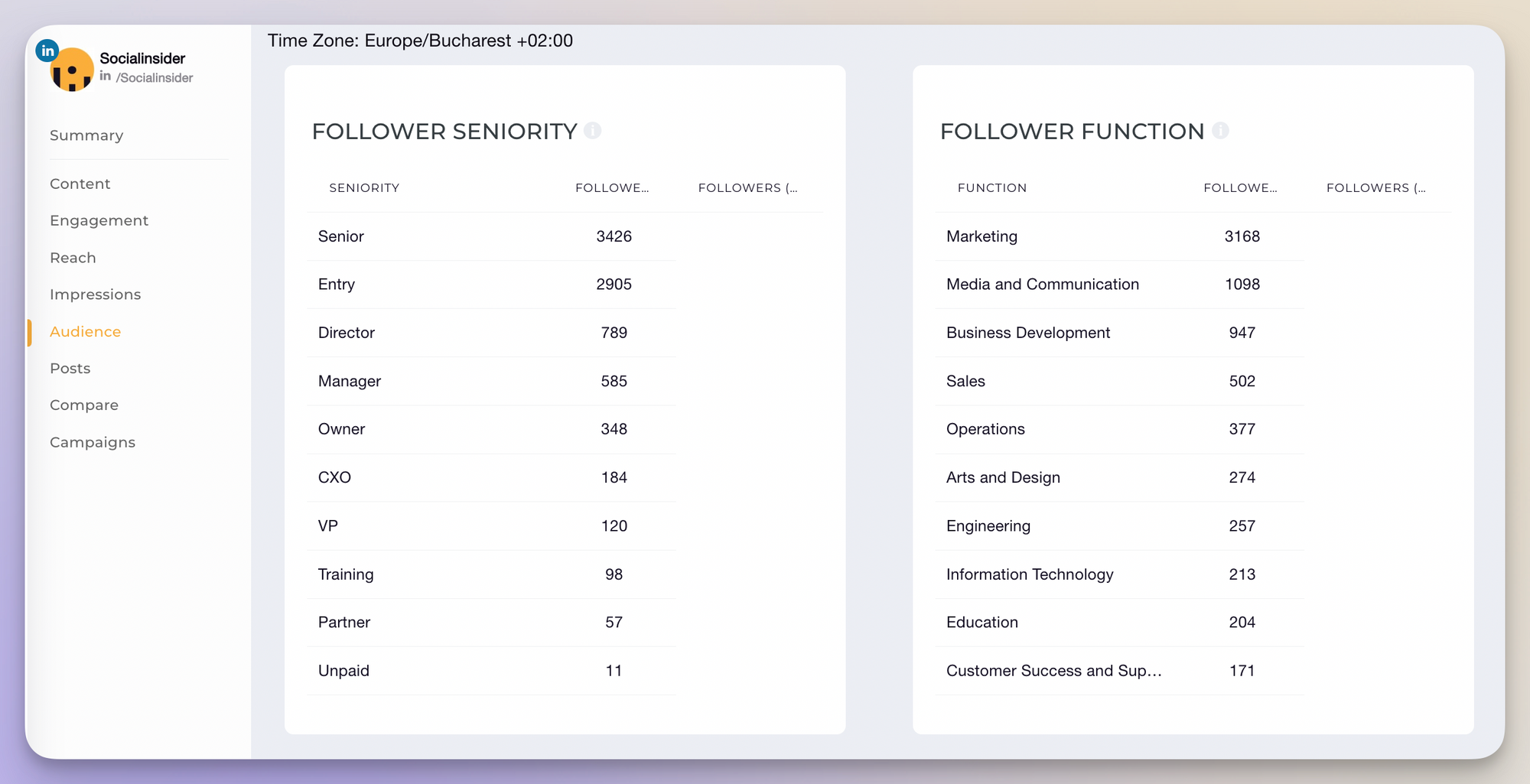Sort function table by truncated FOLLOWE… header
The image size is (1530, 784).
pos(1240,187)
